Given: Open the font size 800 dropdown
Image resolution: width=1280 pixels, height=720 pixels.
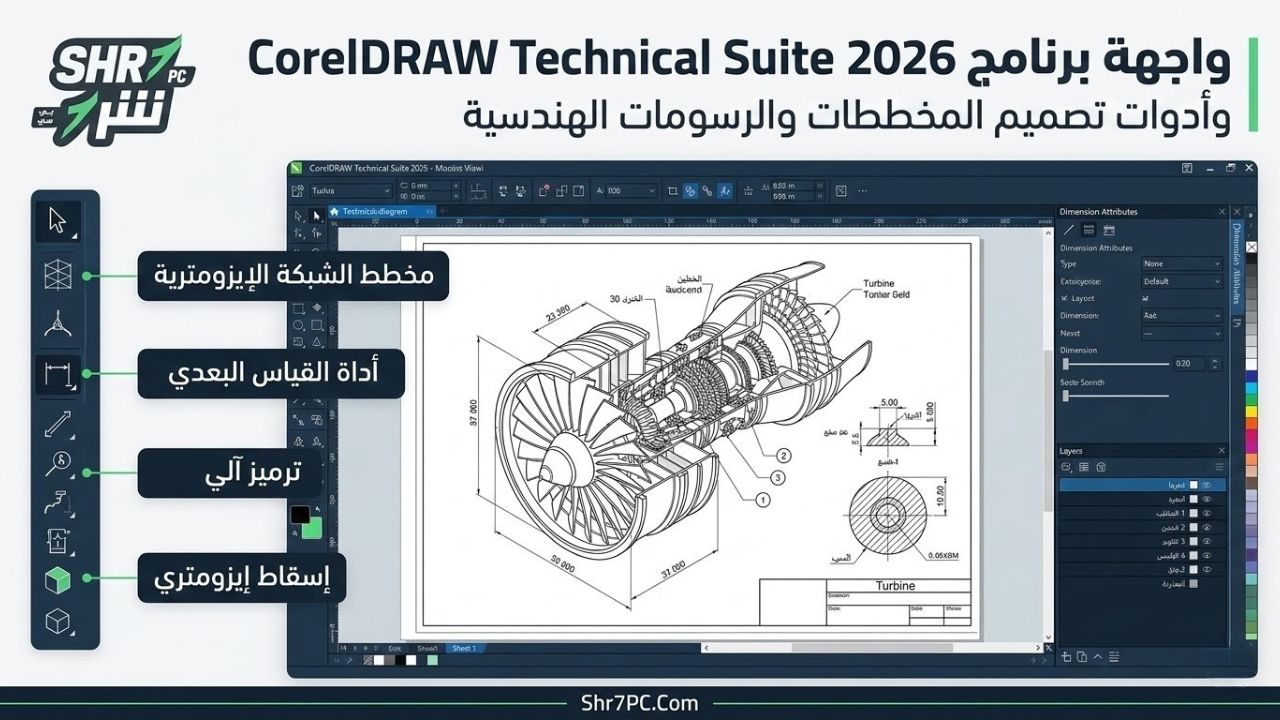Looking at the screenshot, I should pyautogui.click(x=631, y=189).
